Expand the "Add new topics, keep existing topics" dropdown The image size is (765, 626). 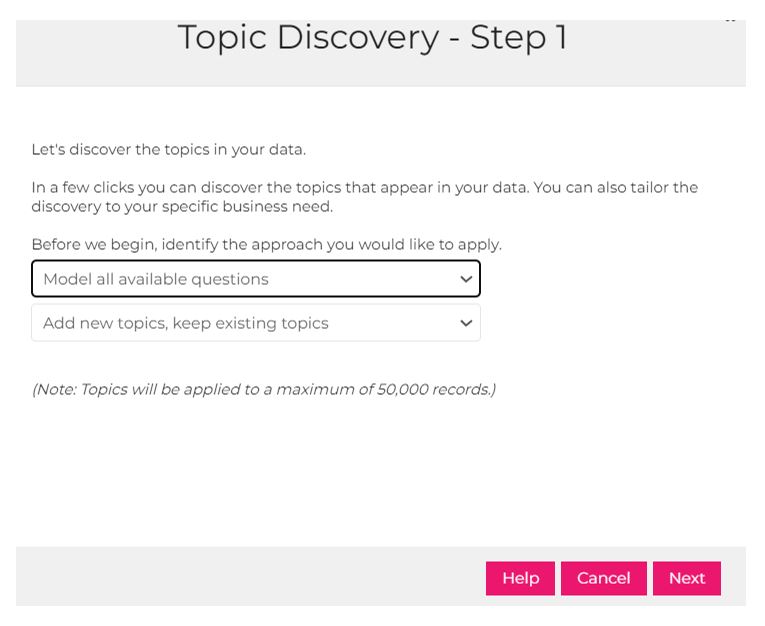255,323
